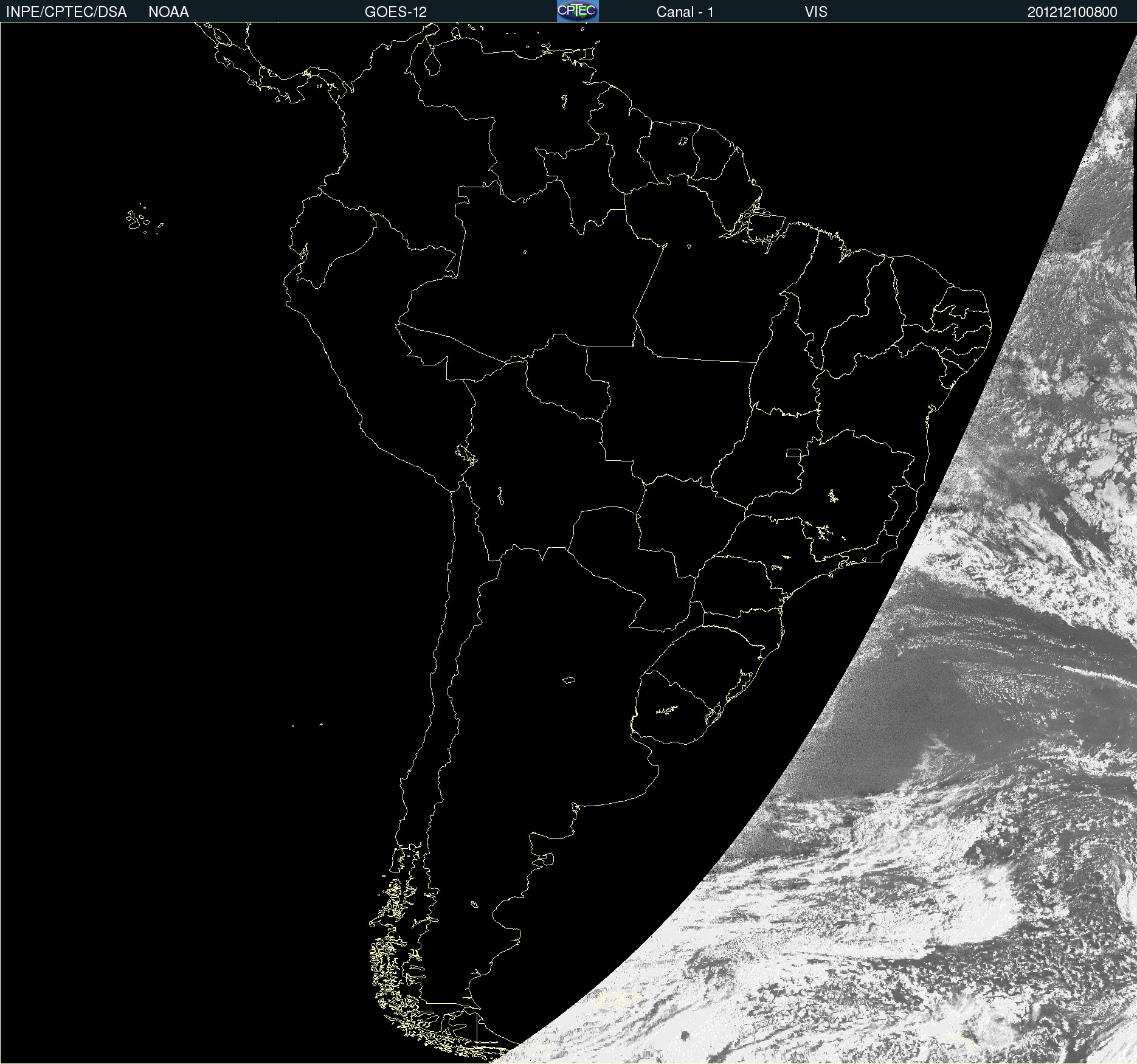Click the NOAA label in header
The width and height of the screenshot is (1137, 1064).
coord(168,12)
